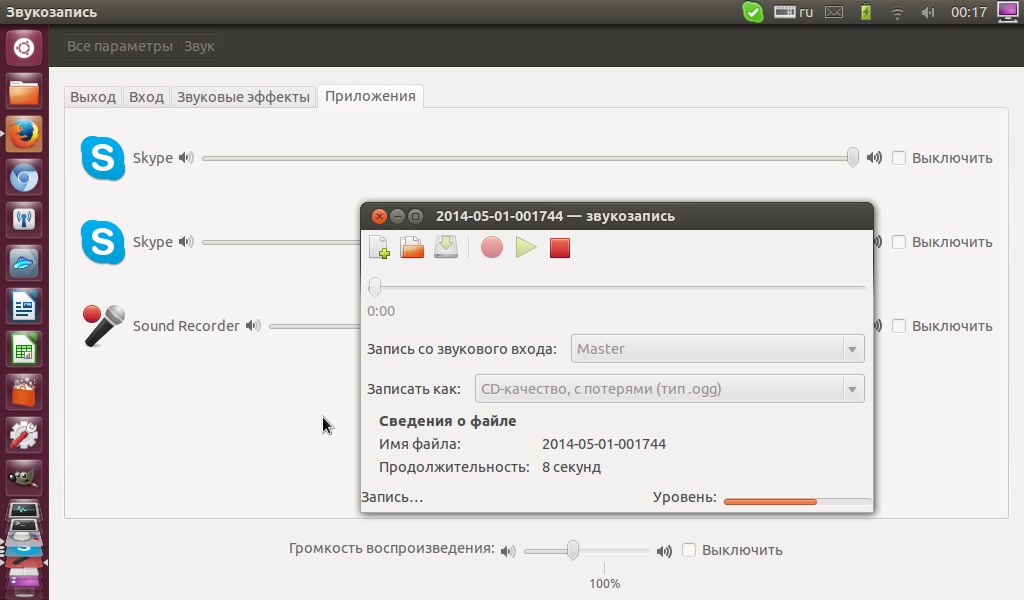Click the round red Record button
This screenshot has width=1024, height=600.
[x=492, y=247]
